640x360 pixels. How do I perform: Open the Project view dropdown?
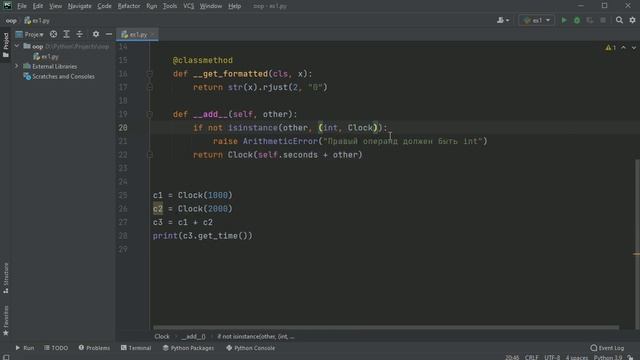tap(29, 34)
